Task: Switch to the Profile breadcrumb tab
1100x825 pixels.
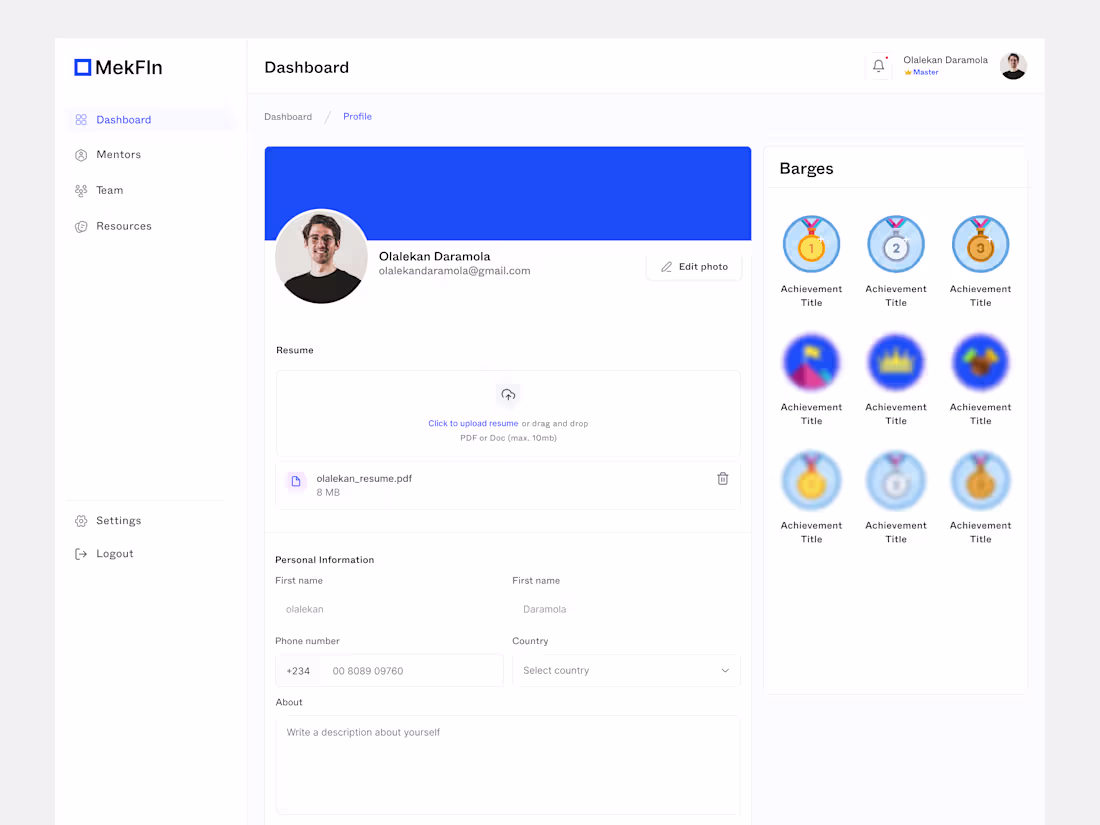Action: (x=357, y=116)
